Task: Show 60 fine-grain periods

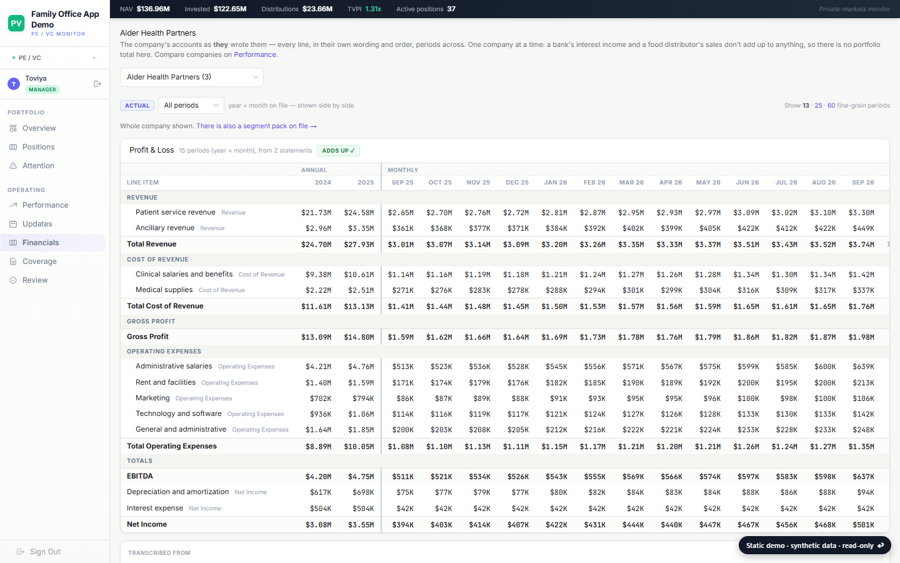Action: [831, 106]
